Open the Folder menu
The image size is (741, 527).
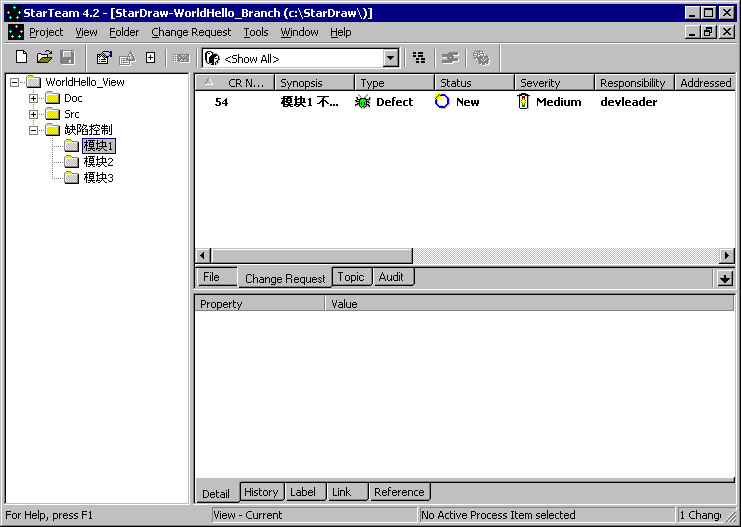[124, 32]
